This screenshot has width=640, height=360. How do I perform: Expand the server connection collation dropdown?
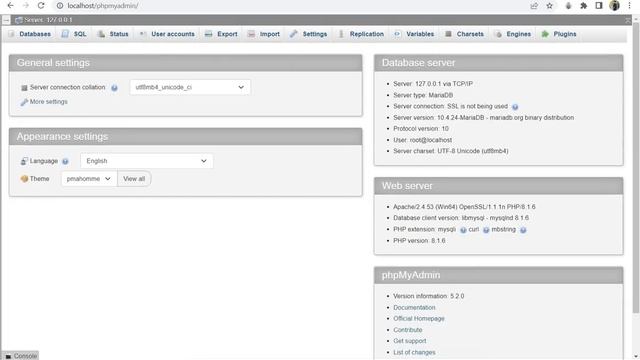point(190,87)
